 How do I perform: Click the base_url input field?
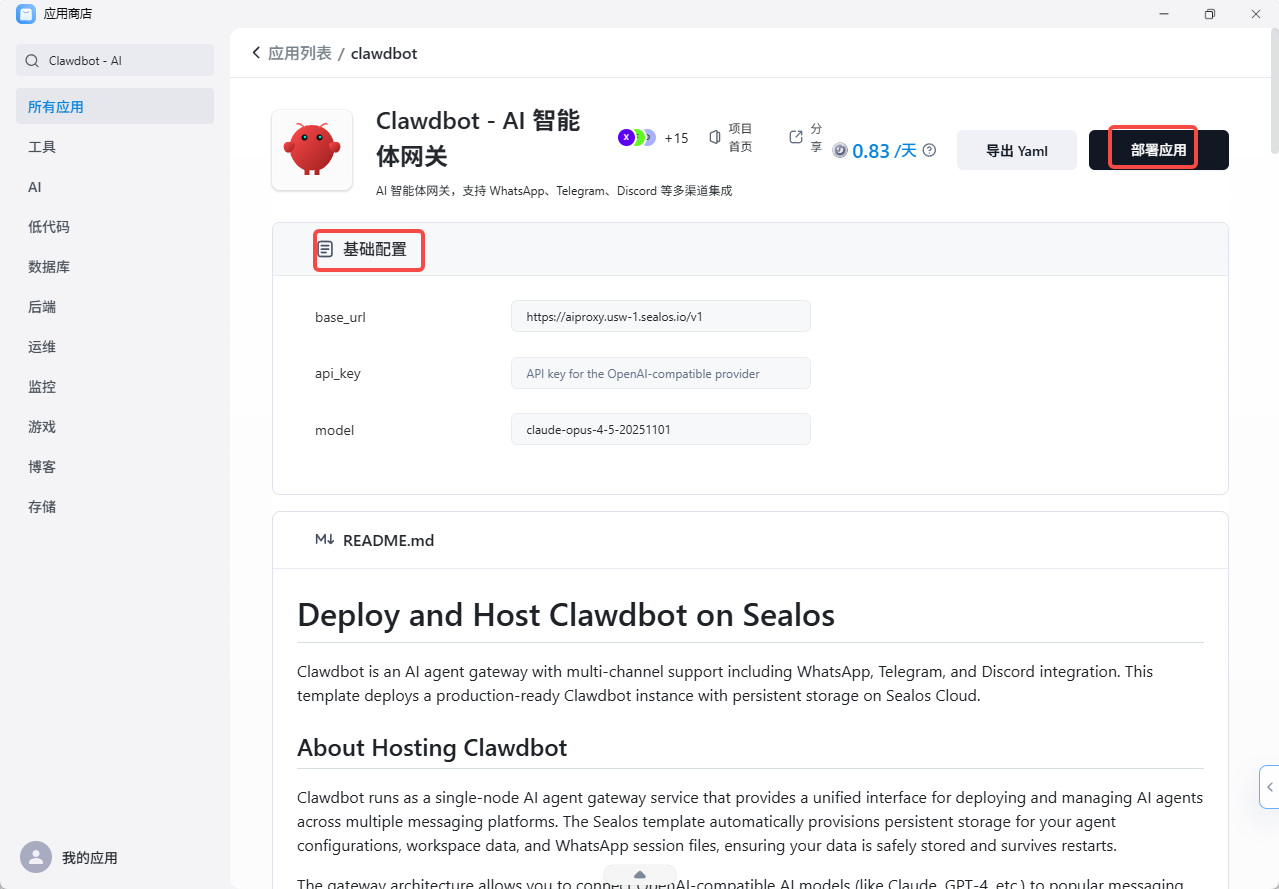click(661, 316)
